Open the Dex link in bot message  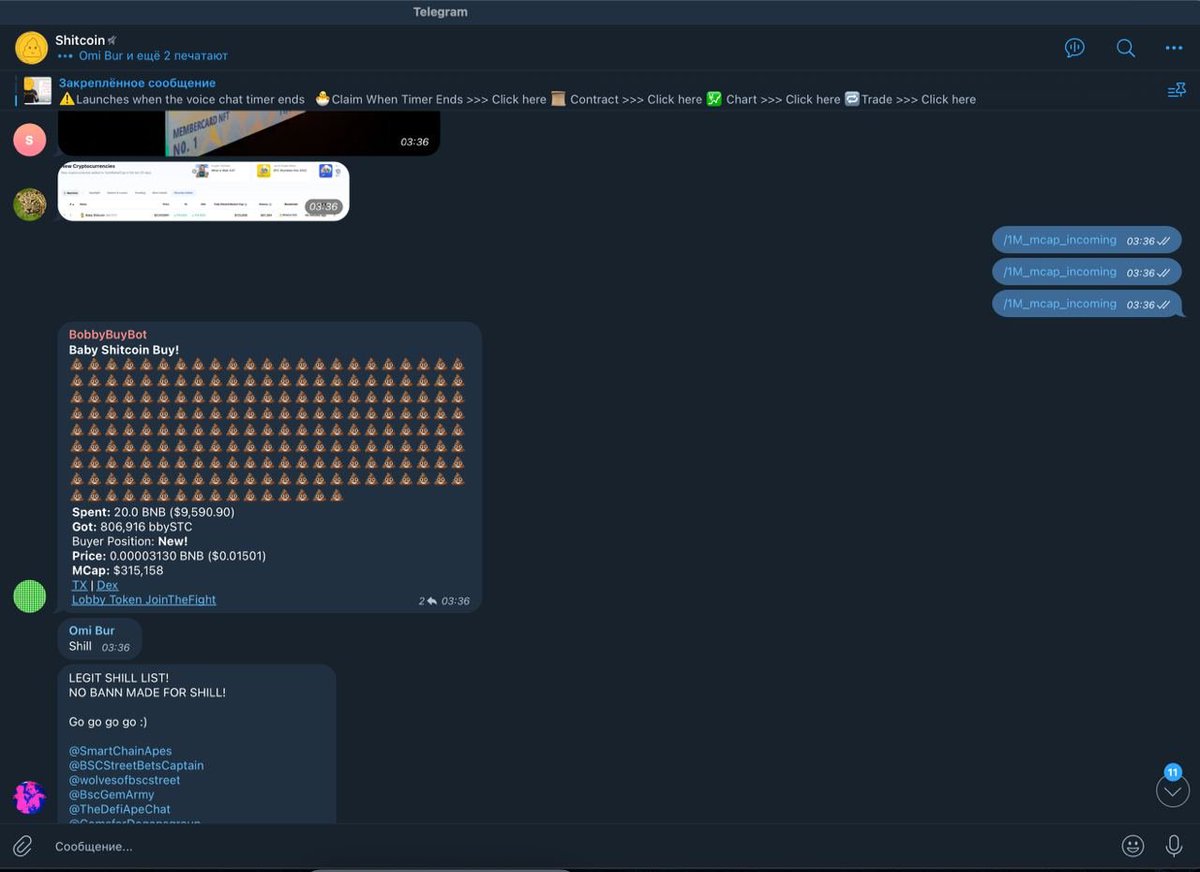click(107, 585)
